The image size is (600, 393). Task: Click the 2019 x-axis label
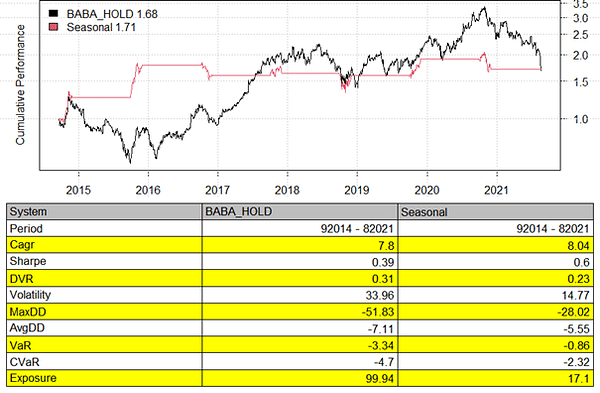[357, 190]
